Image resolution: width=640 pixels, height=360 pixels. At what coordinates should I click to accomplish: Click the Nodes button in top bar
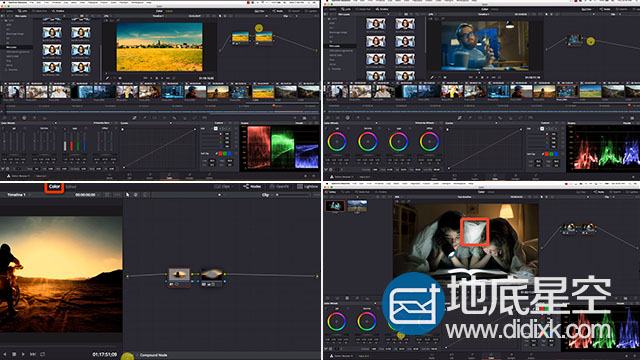pos(252,187)
